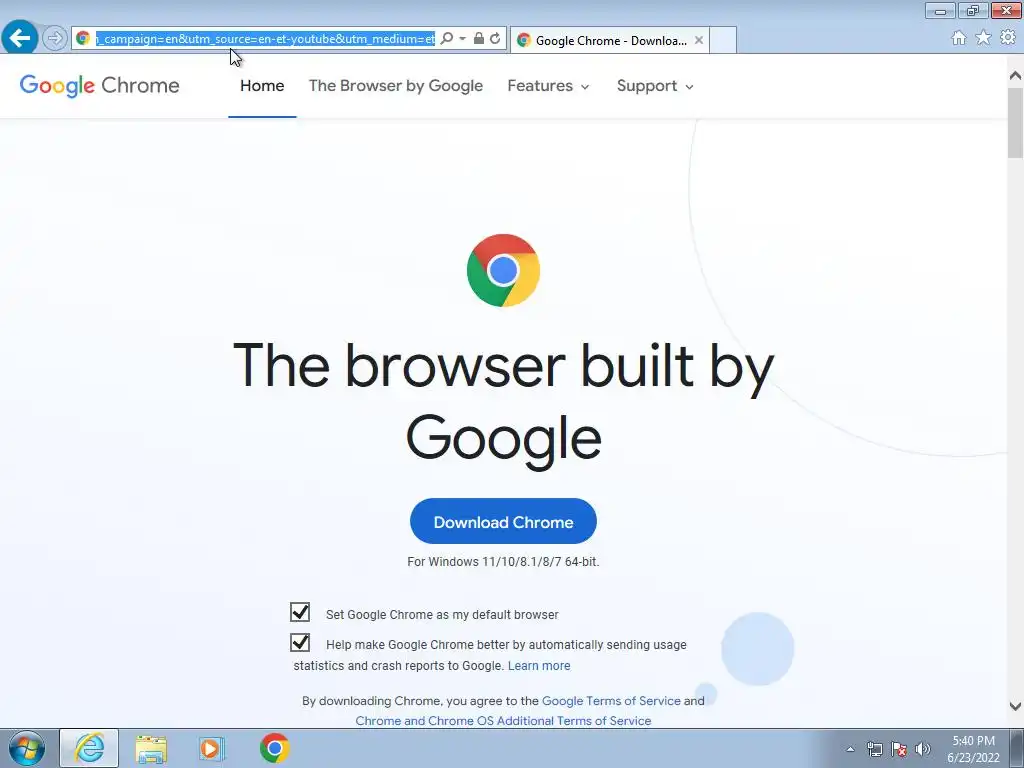Open a new blank tab
This screenshot has height=768, width=1024.
(723, 40)
